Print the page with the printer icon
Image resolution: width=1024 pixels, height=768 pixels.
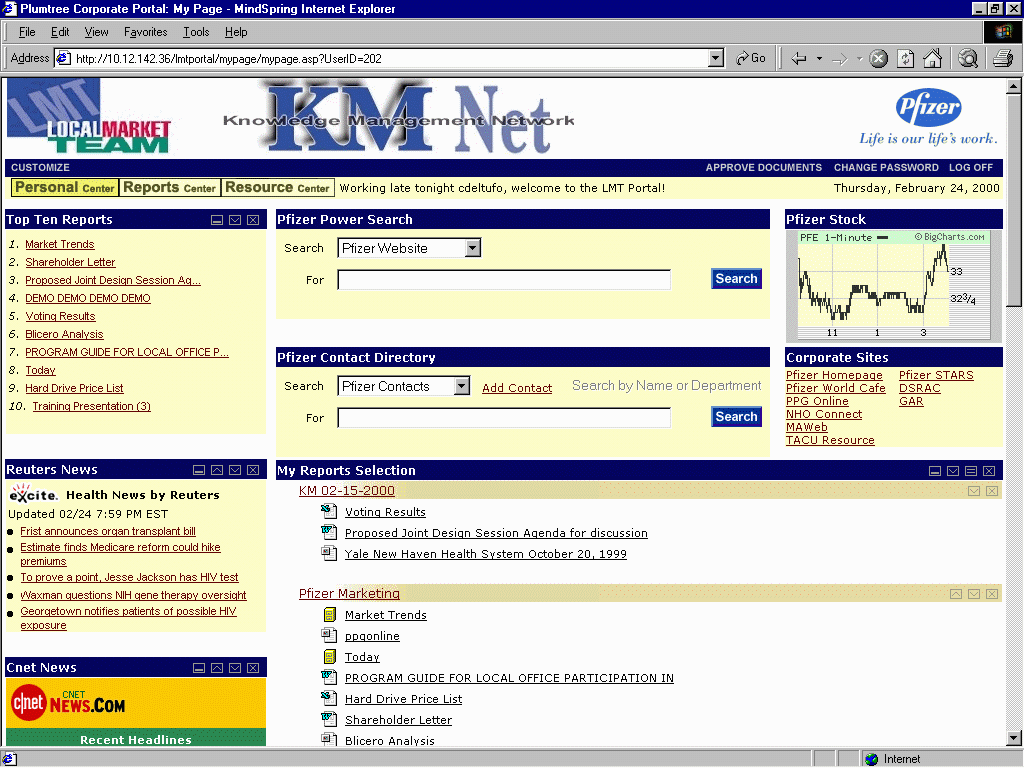click(1002, 59)
